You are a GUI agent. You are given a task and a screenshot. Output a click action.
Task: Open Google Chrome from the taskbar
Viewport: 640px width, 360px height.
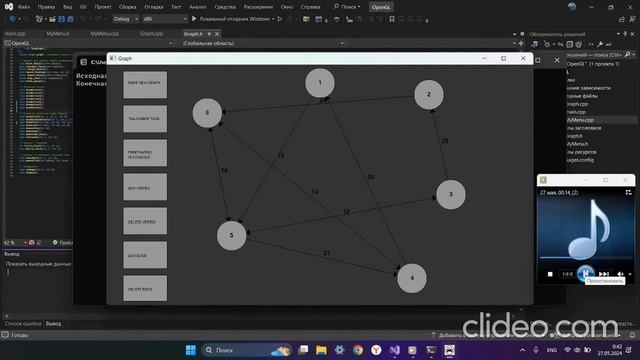pyautogui.click(x=358, y=350)
